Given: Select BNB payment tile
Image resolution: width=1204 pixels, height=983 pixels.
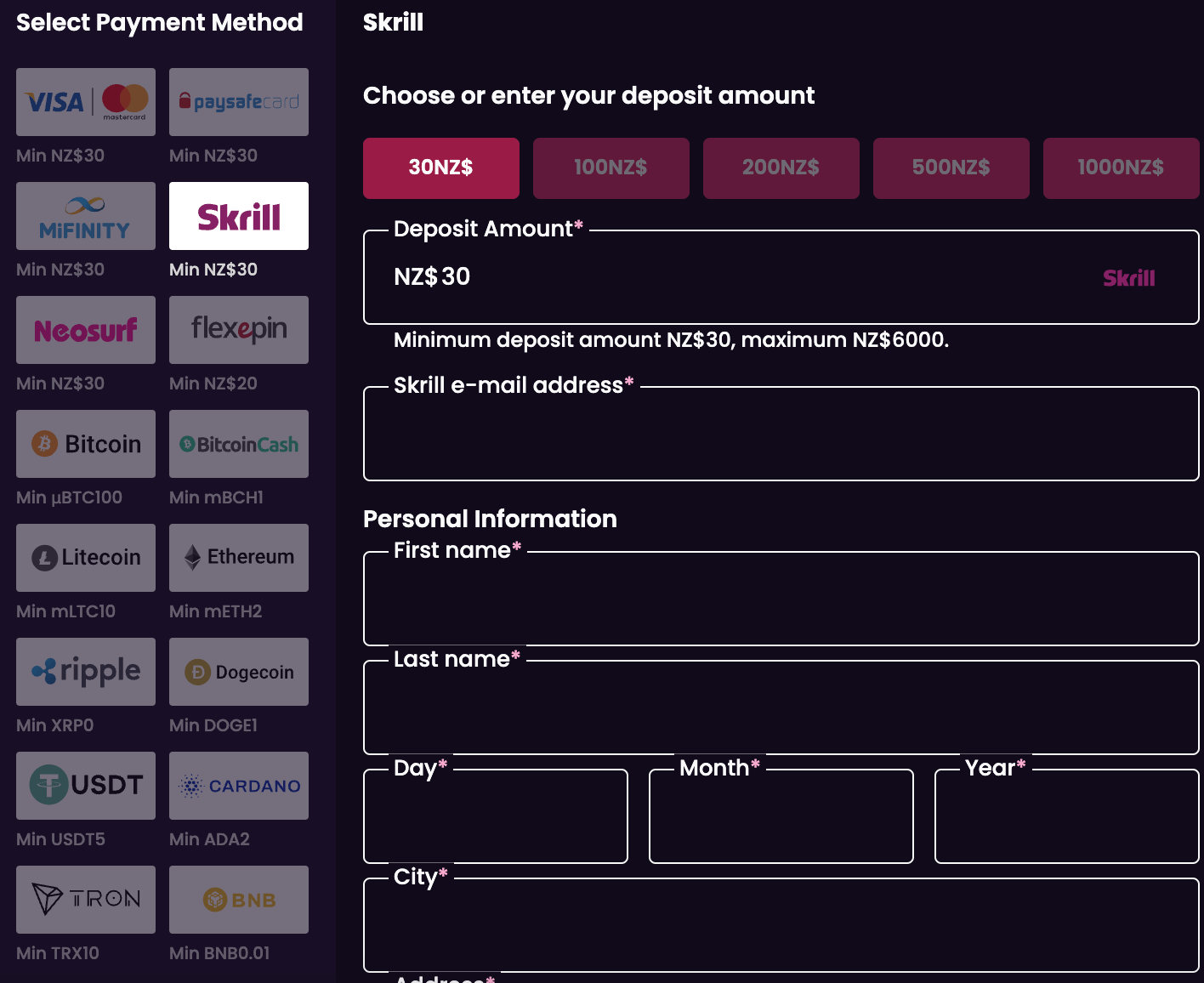Looking at the screenshot, I should (x=239, y=900).
